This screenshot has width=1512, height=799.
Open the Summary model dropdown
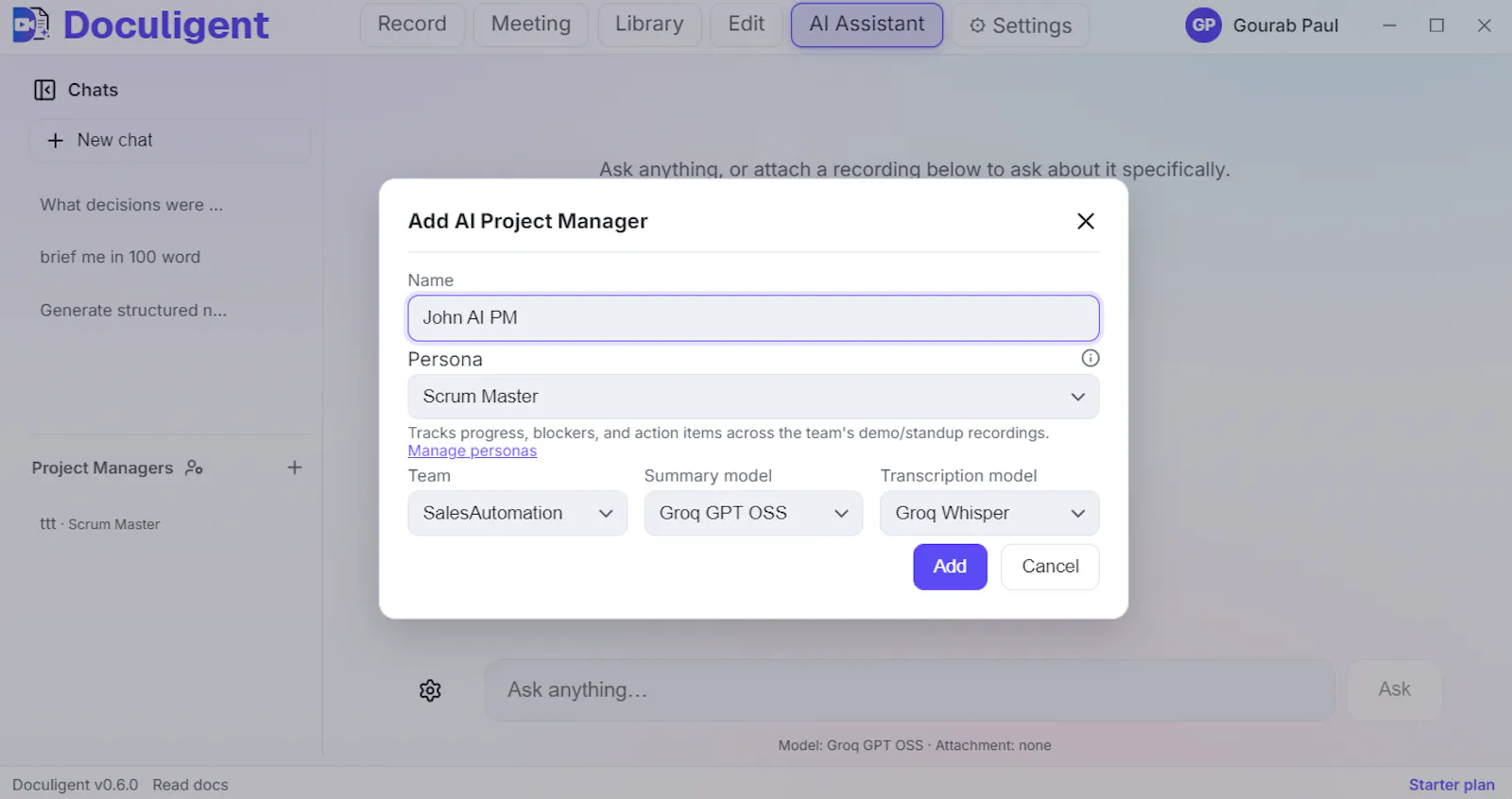coord(753,513)
